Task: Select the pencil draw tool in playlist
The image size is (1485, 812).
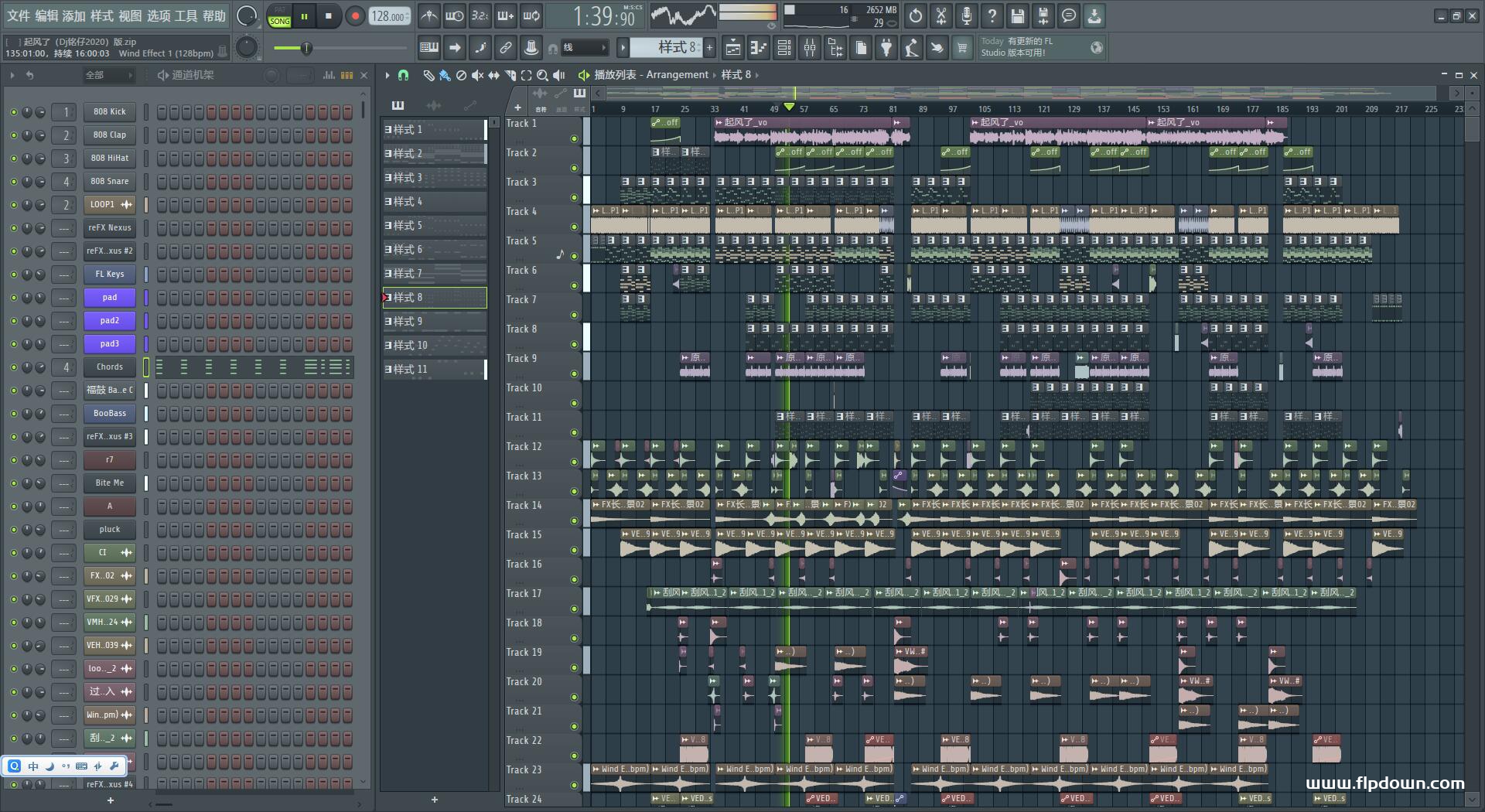Action: point(428,75)
